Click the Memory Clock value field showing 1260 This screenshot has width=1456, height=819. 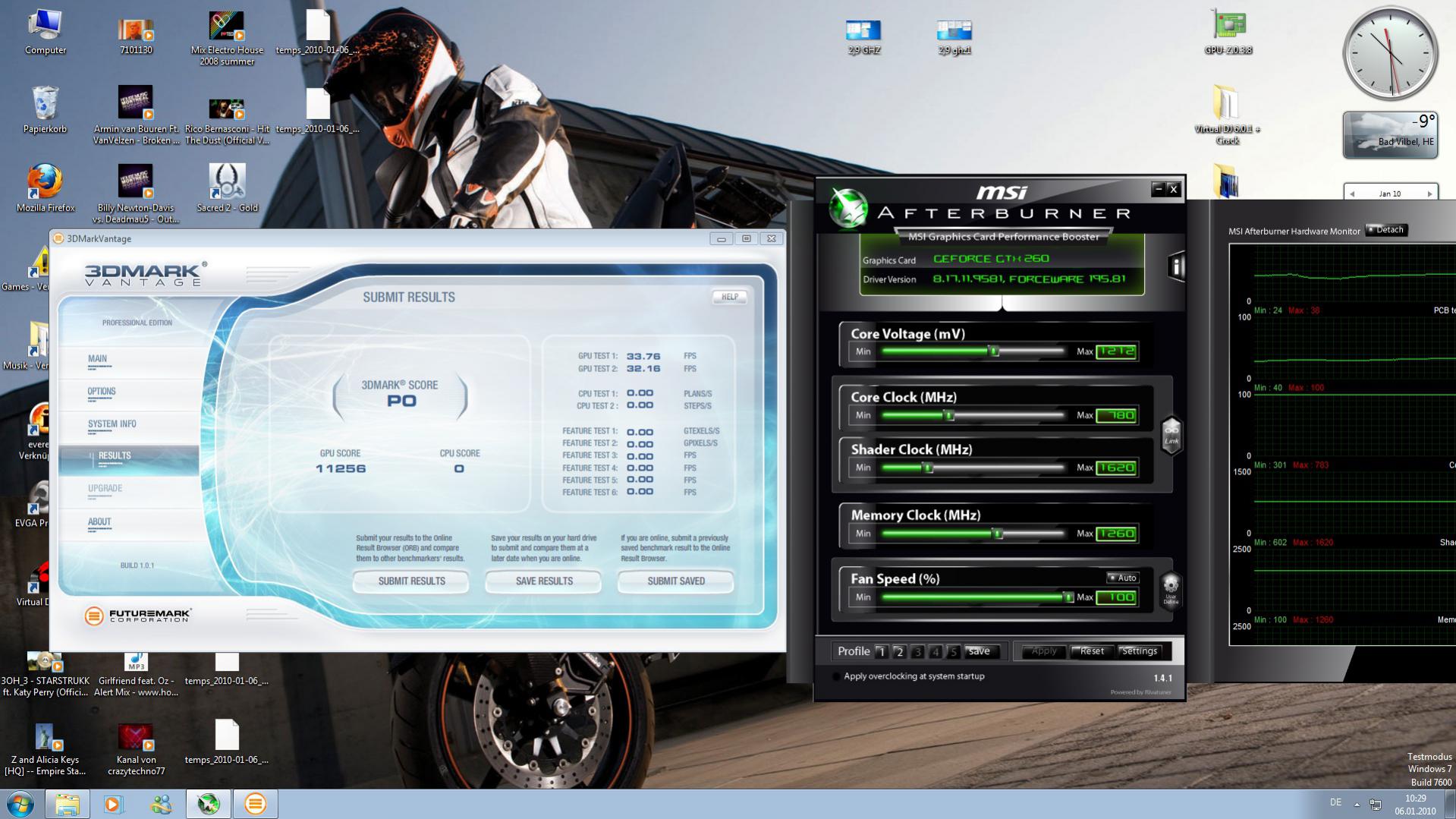tap(1117, 534)
